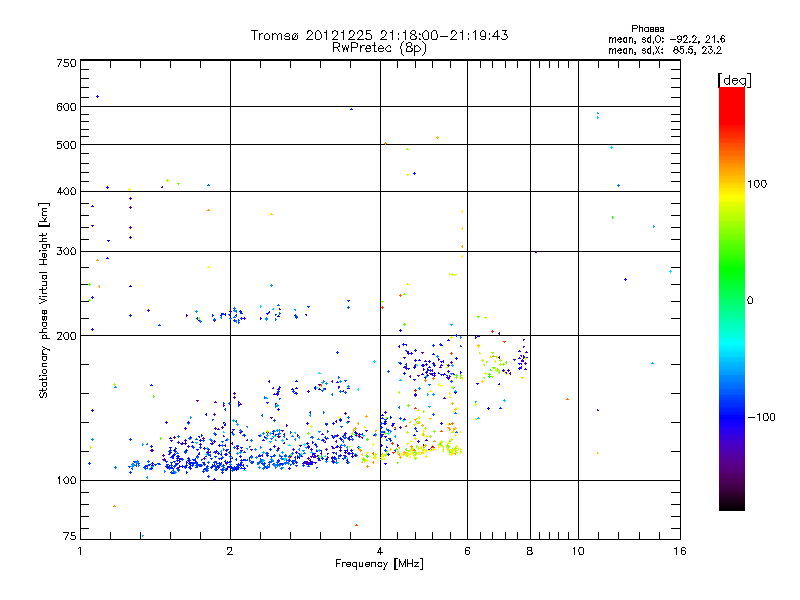This screenshot has width=800, height=600.
Task: Click the plot title 'Tromsø 20121225 21:18:00-21:19:43'
Action: 379,35
